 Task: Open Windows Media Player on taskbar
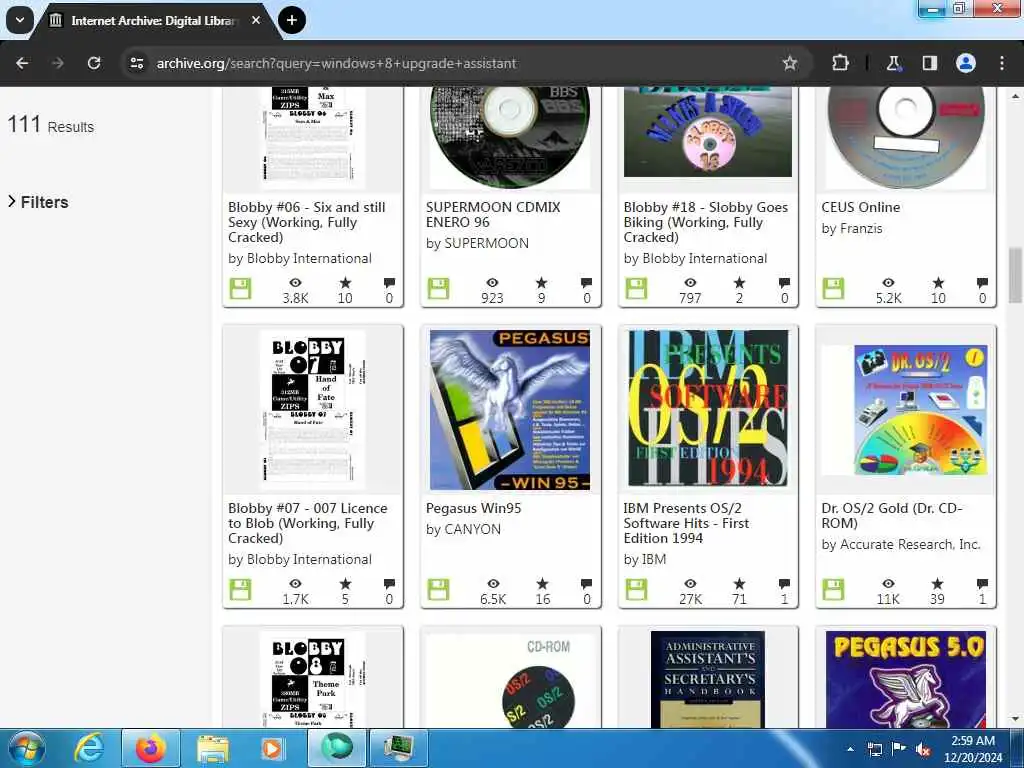272,748
